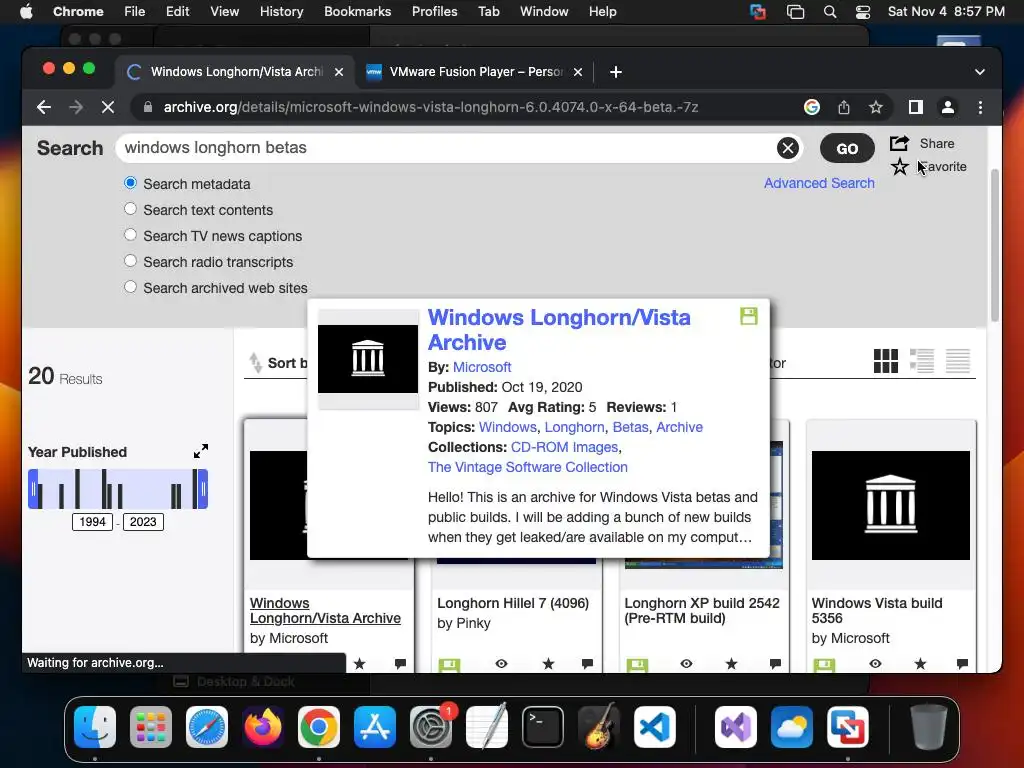Open the Profiles menu
The height and width of the screenshot is (768, 1024).
pos(434,12)
